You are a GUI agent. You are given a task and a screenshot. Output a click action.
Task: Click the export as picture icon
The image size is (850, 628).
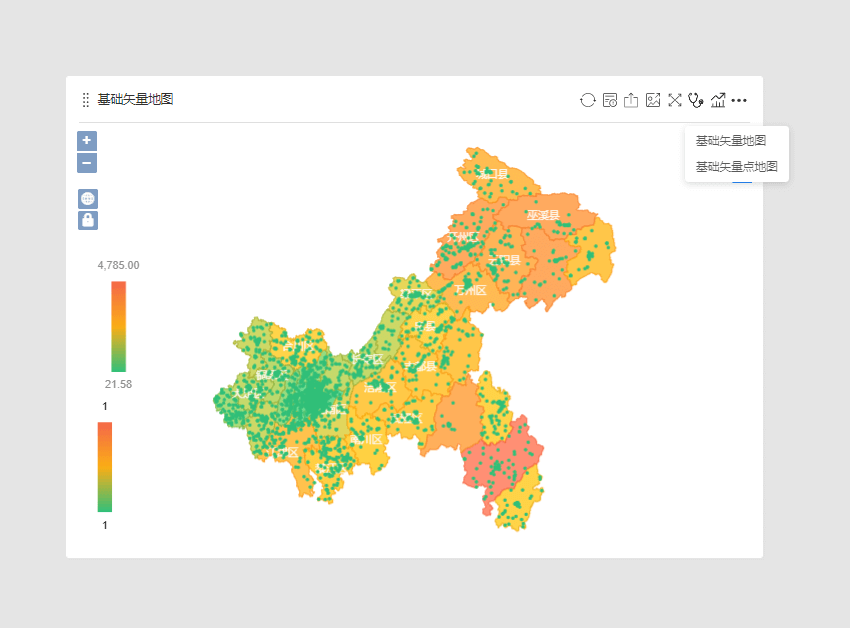tap(653, 100)
